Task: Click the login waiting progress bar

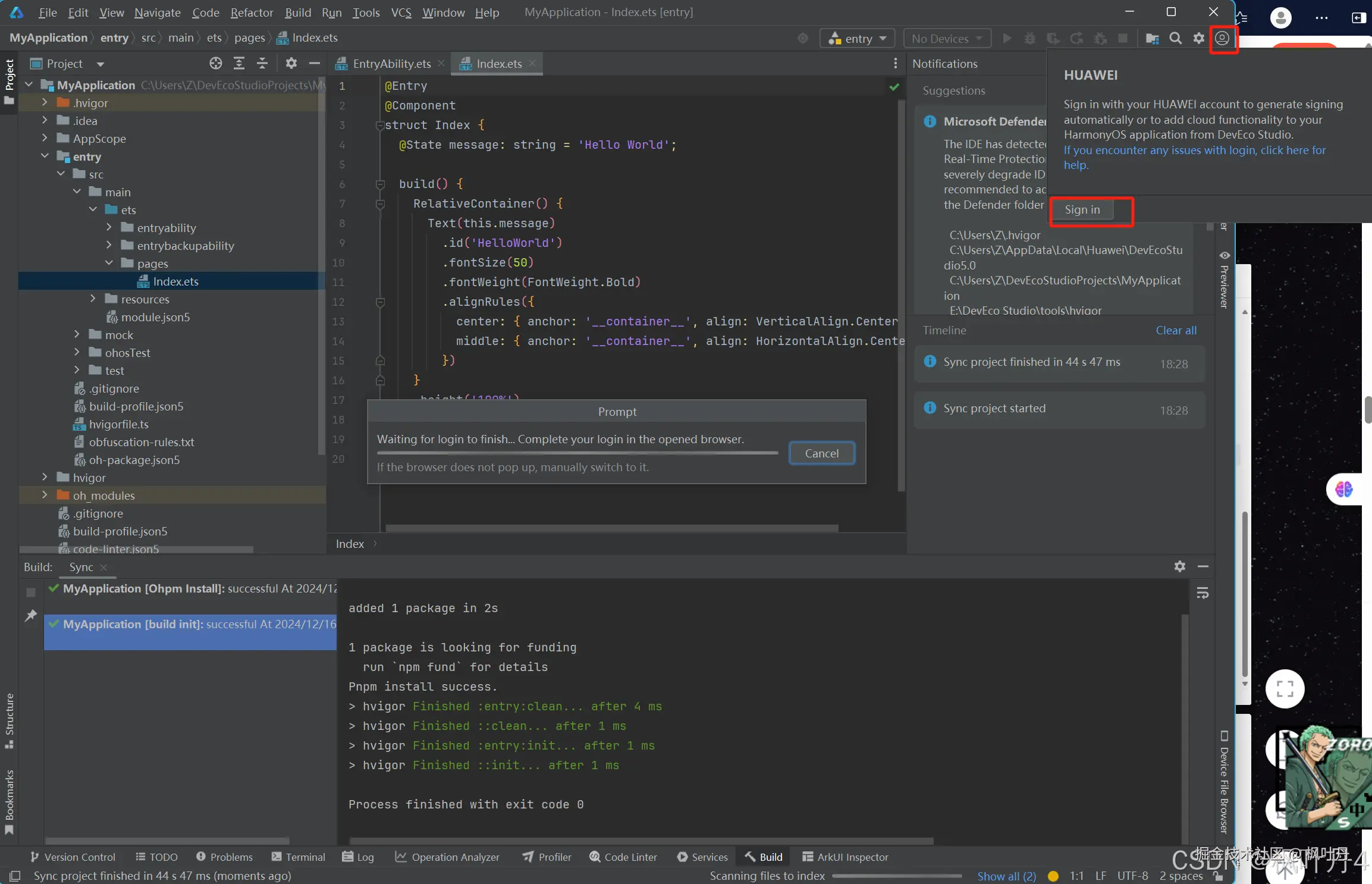Action: 577,453
